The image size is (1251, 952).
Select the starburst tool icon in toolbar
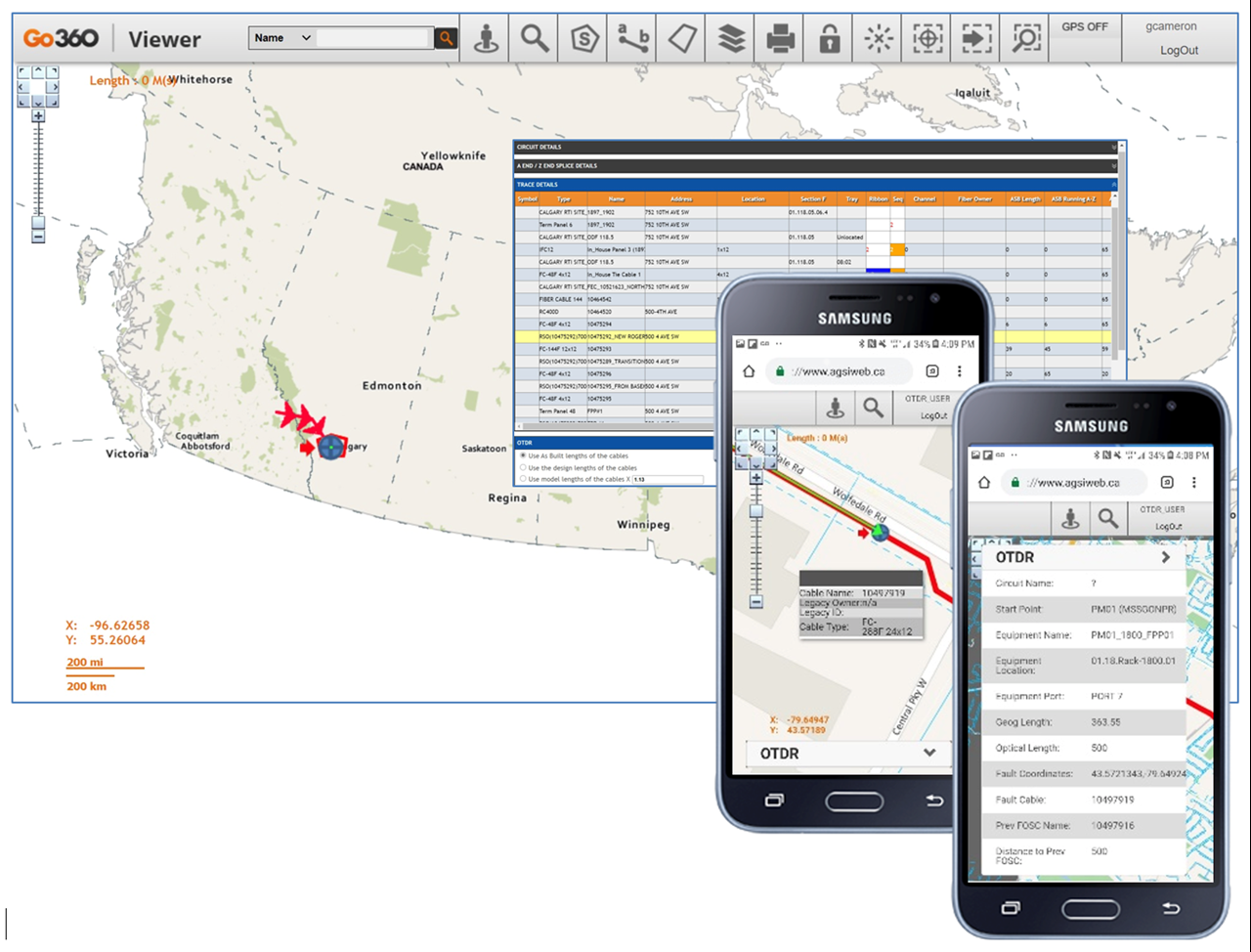(879, 39)
